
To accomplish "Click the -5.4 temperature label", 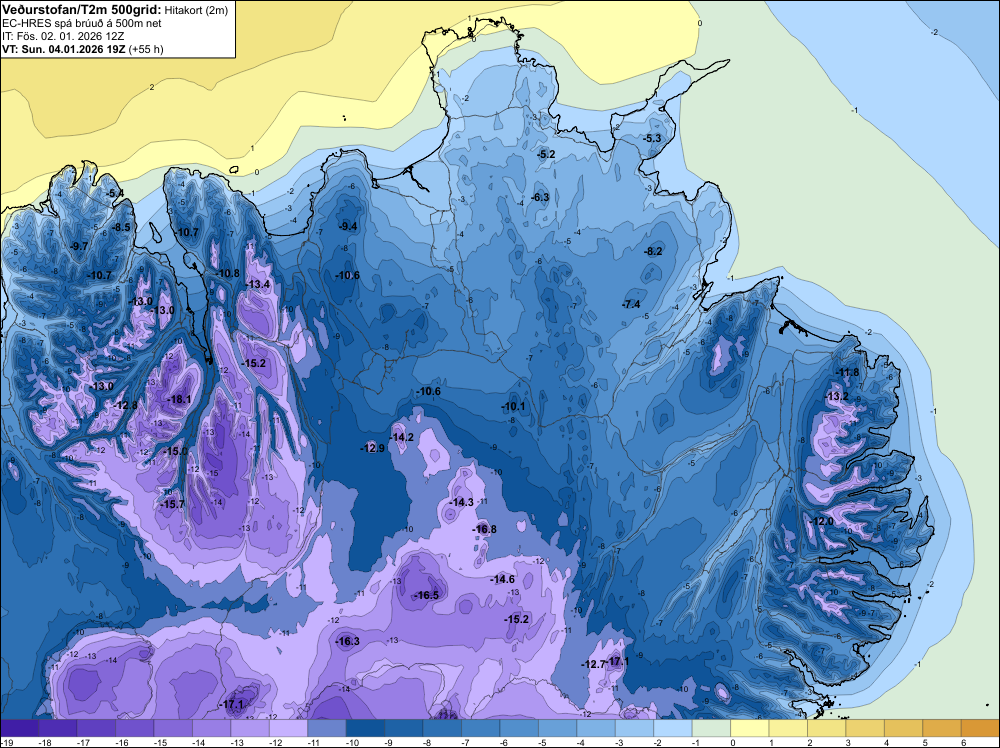I will click(115, 193).
